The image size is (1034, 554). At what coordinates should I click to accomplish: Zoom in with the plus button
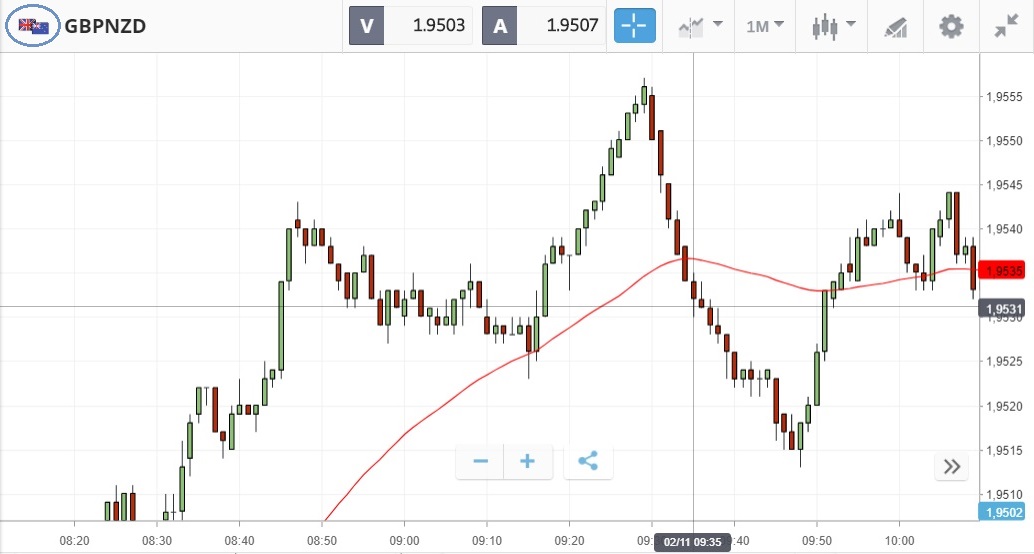(528, 461)
